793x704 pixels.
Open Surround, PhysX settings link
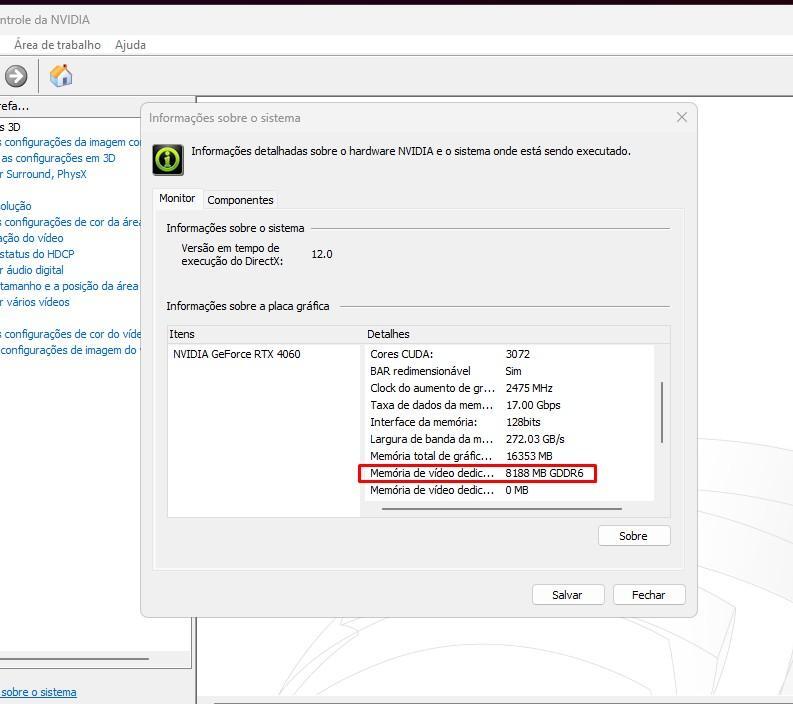click(x=43, y=174)
